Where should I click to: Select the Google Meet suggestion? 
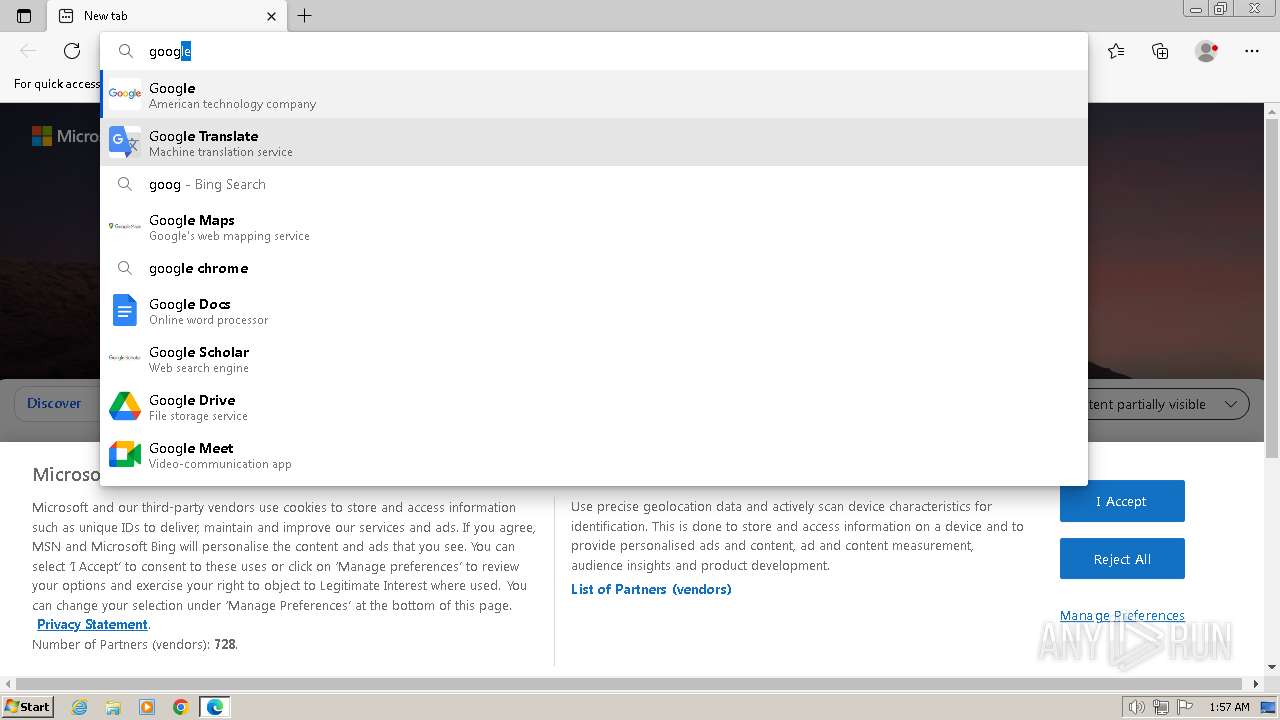594,455
